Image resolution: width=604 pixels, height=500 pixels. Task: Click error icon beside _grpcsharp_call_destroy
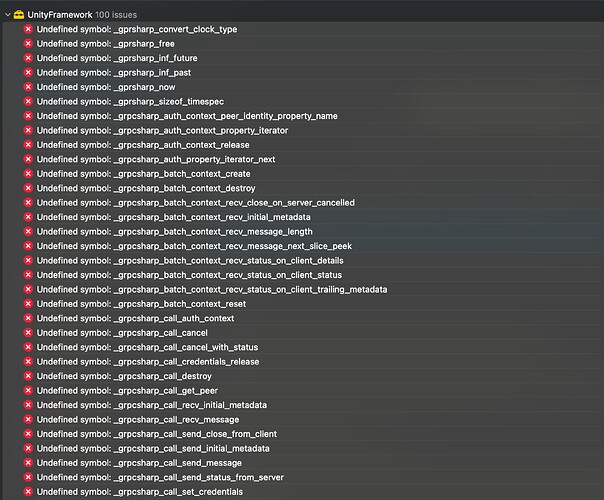28,376
